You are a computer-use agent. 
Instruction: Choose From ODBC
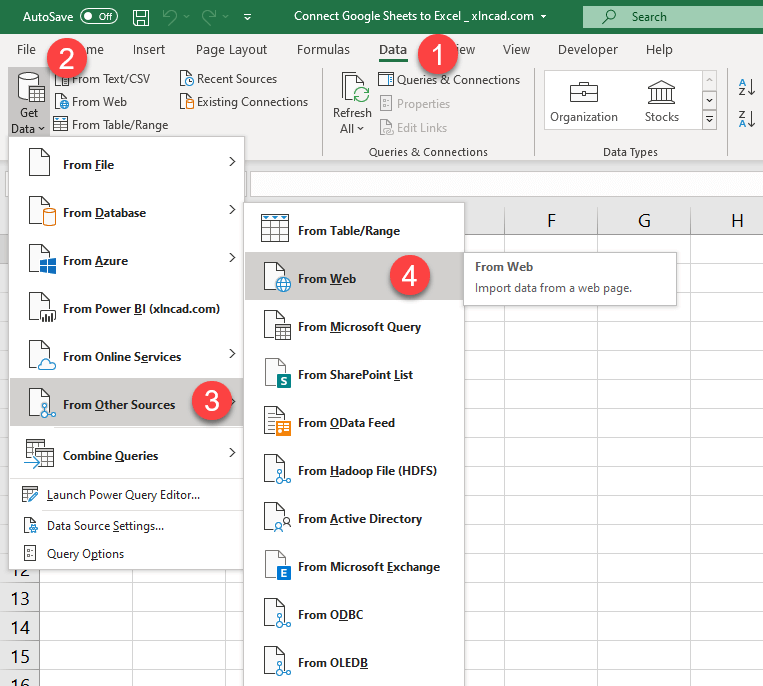354,614
